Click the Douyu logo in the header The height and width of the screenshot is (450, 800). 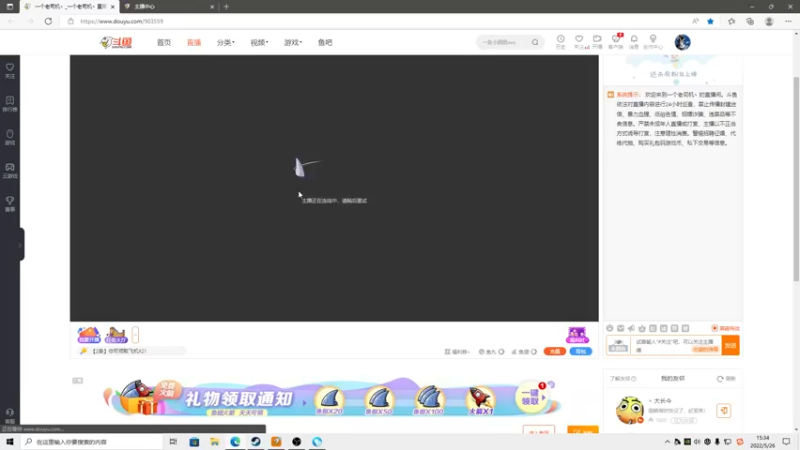point(116,42)
